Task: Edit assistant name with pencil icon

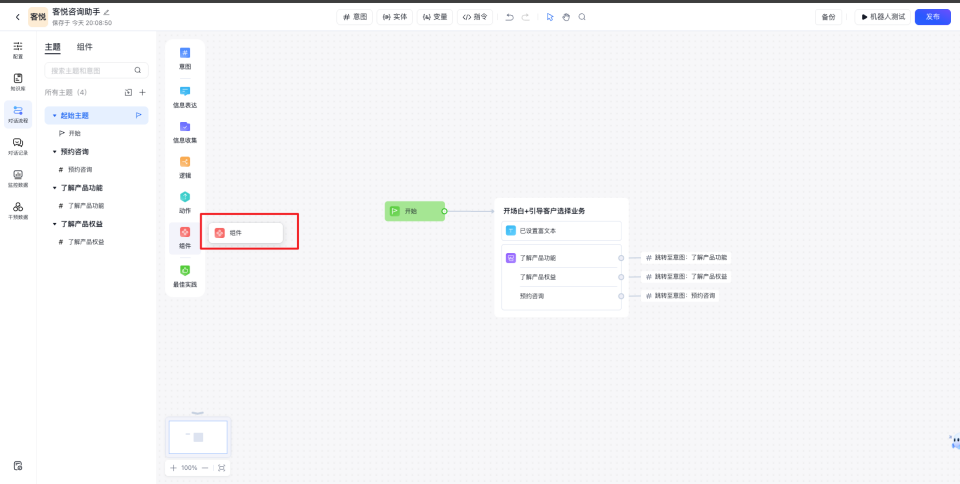Action: point(107,12)
